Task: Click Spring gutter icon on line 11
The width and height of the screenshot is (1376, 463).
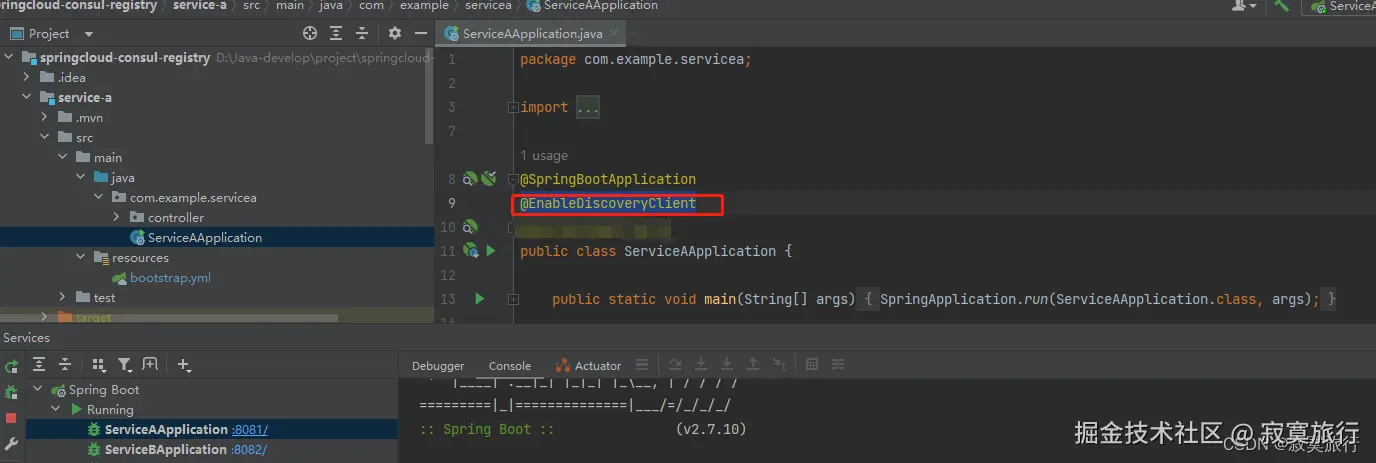Action: (470, 251)
